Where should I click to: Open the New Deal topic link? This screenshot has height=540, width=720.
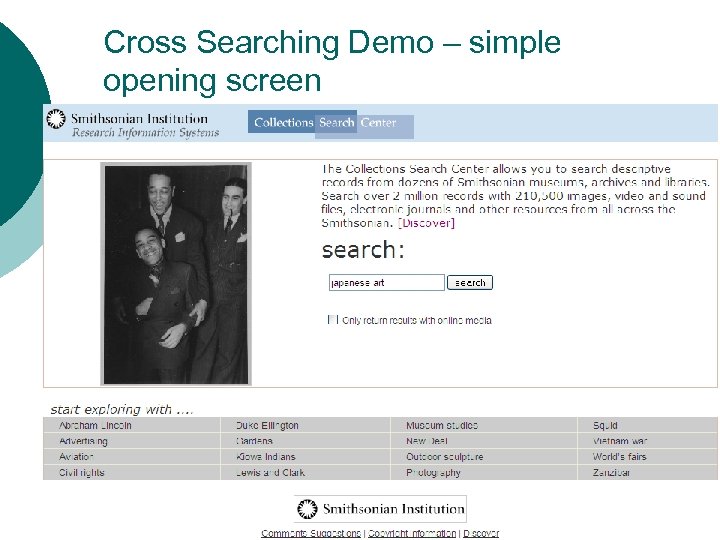(427, 441)
